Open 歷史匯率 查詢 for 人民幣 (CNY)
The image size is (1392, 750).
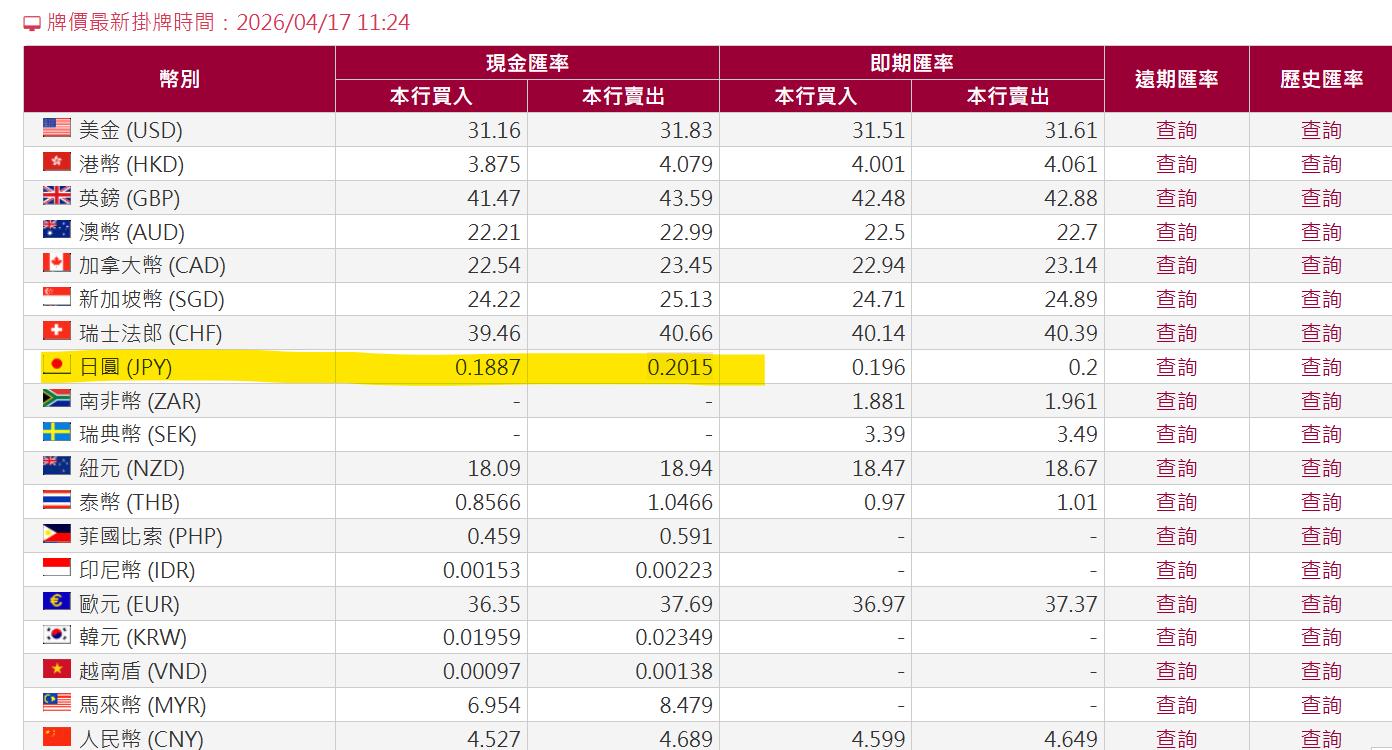[1320, 738]
